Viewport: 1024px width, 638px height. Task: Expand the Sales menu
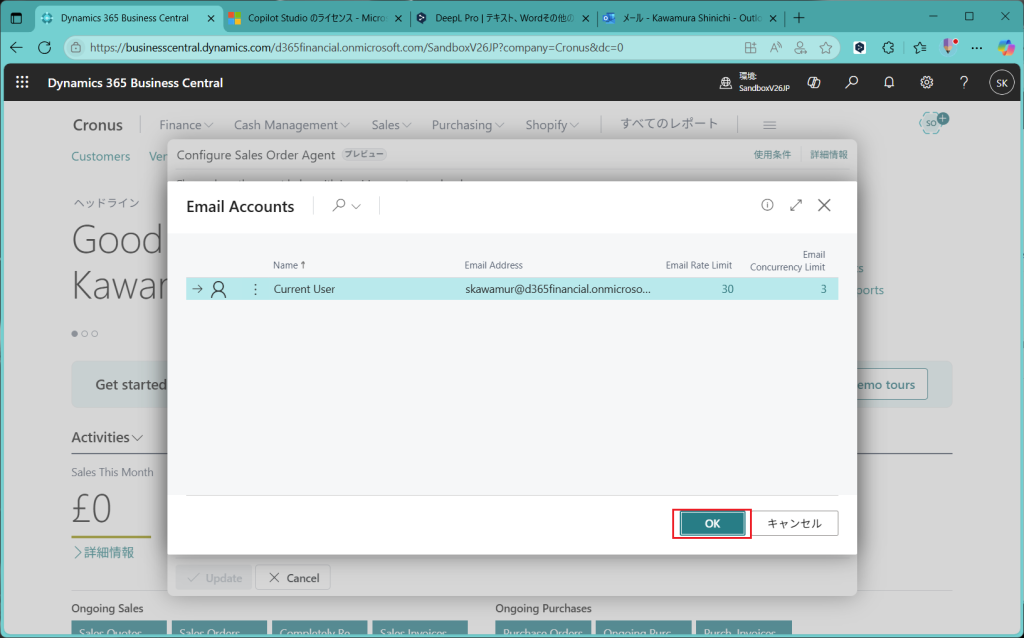coord(391,125)
